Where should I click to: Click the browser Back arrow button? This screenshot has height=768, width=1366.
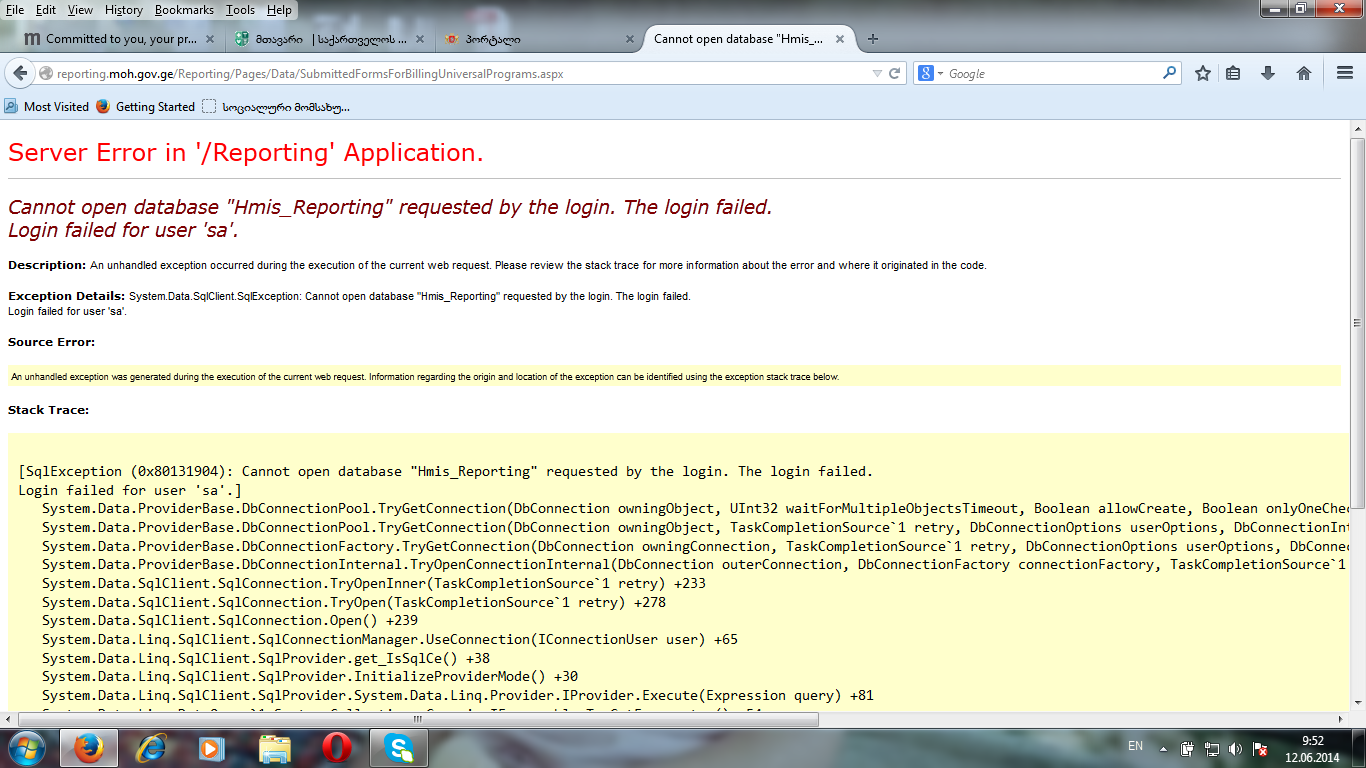click(20, 73)
